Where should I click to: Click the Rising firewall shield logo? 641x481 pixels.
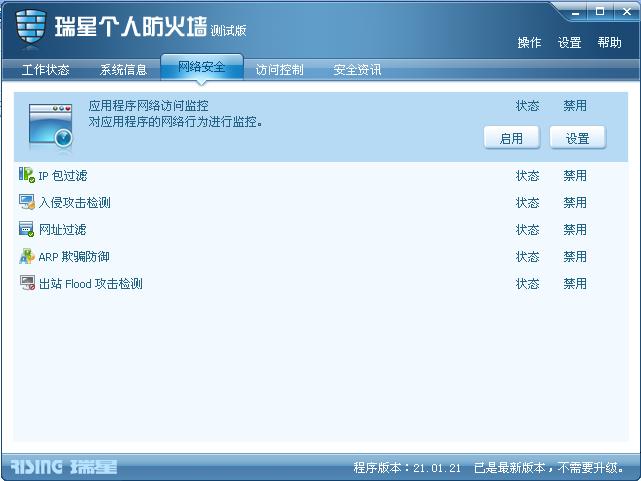click(31, 26)
